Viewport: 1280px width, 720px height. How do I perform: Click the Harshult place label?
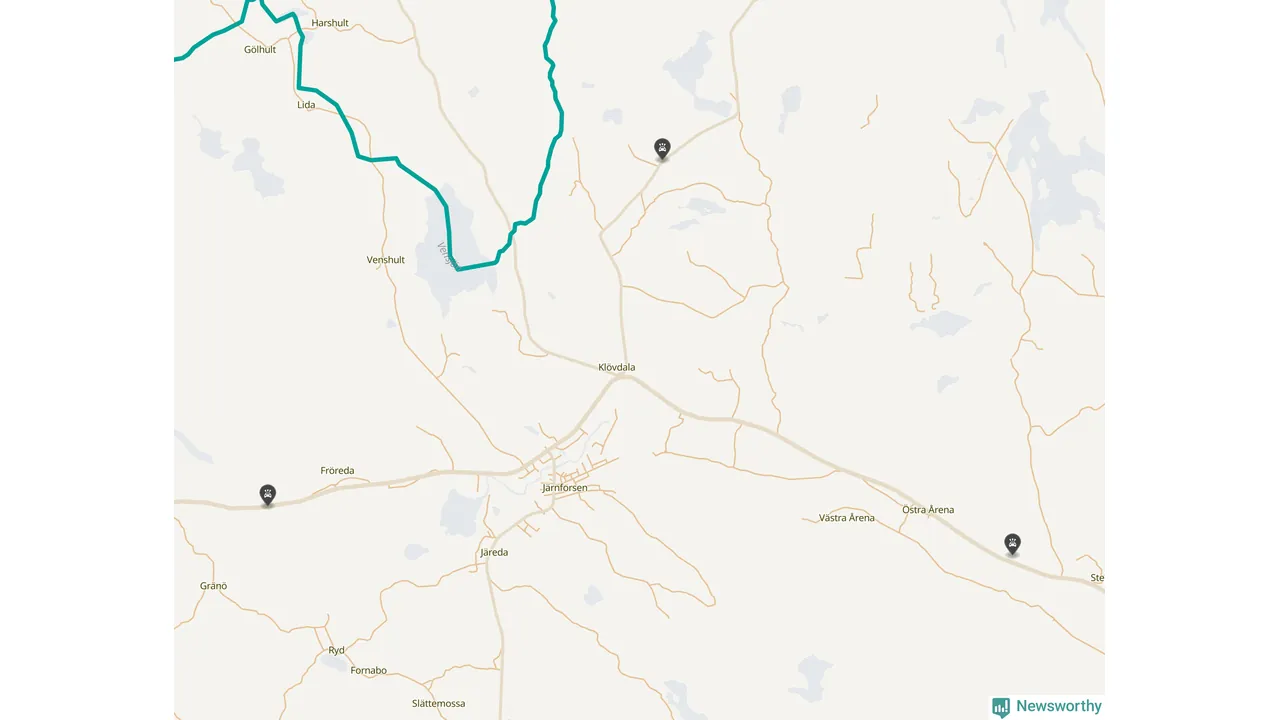[330, 22]
